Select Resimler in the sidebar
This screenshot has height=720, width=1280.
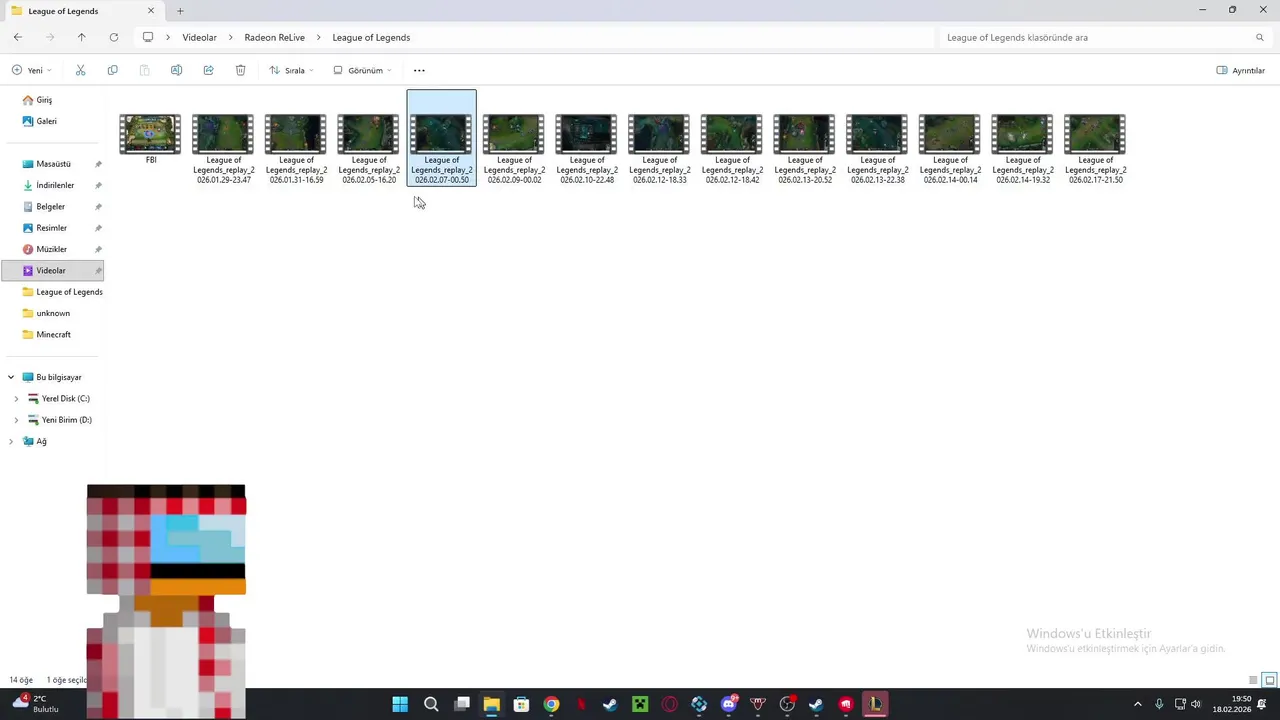point(53,228)
